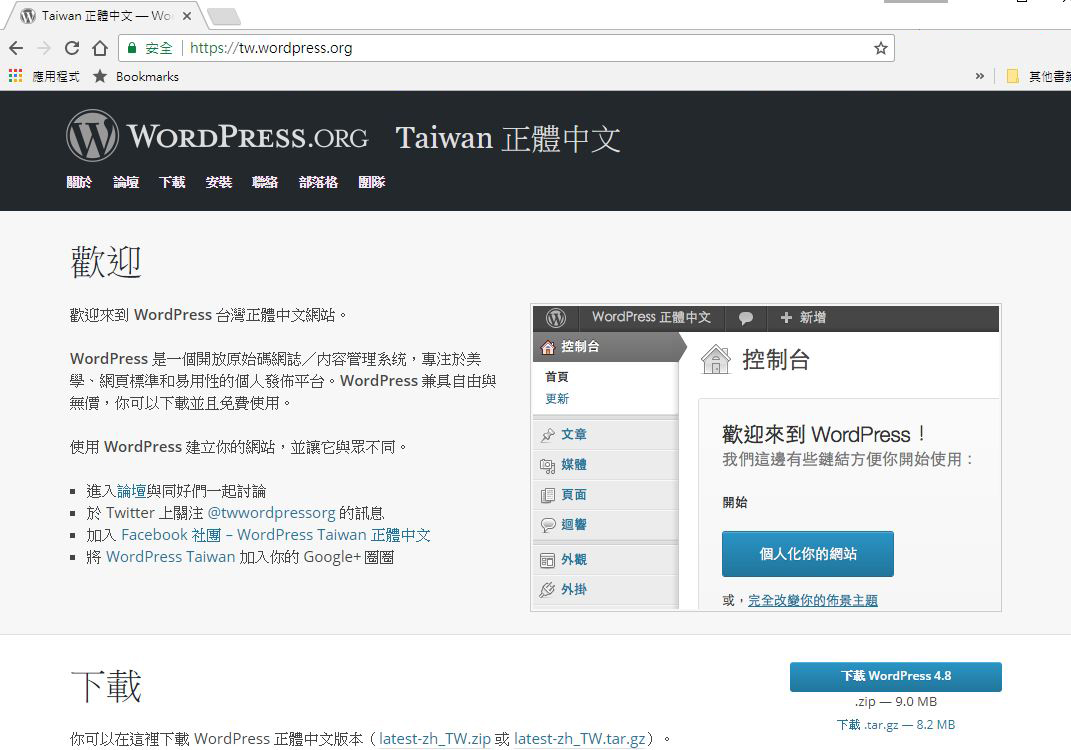Viewport: 1071px width, 750px height.
Task: Click 首頁 in the dashboard sidebar
Action: pos(557,377)
